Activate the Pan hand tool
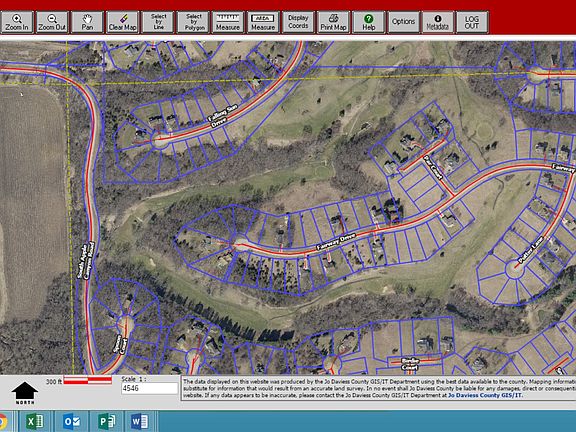 coord(87,22)
